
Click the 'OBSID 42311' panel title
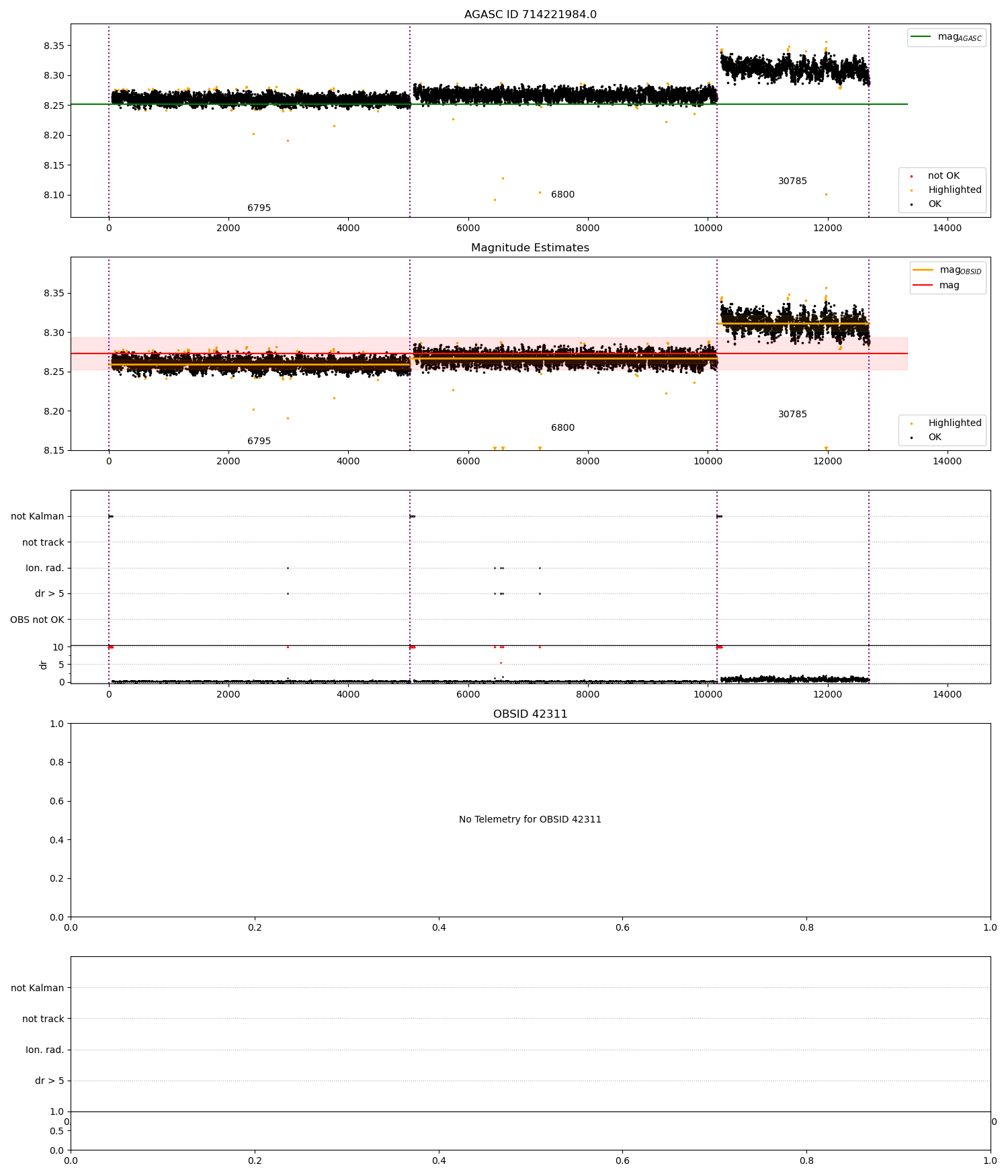[x=530, y=714]
